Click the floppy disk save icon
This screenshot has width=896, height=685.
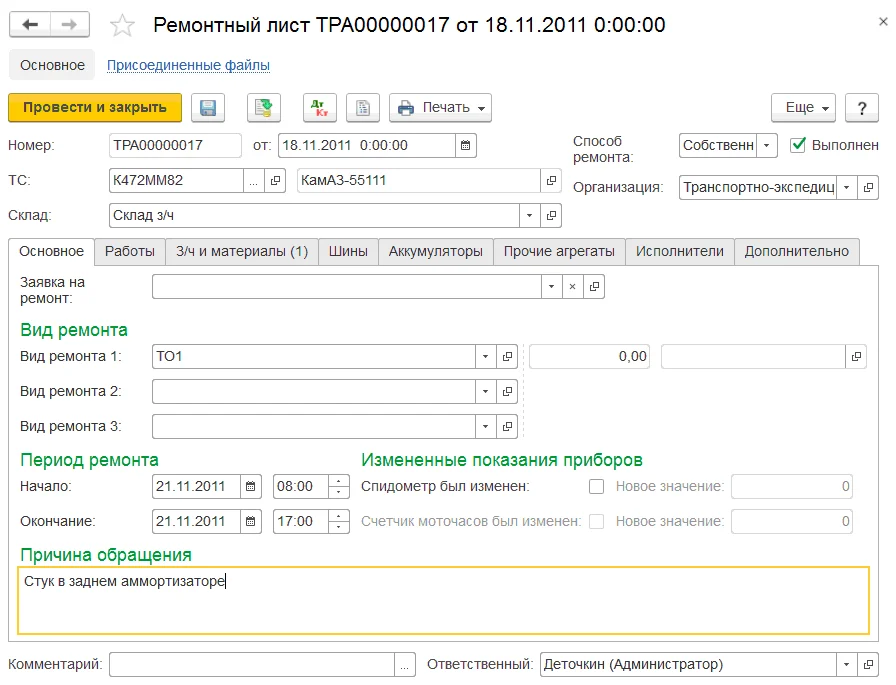[209, 108]
